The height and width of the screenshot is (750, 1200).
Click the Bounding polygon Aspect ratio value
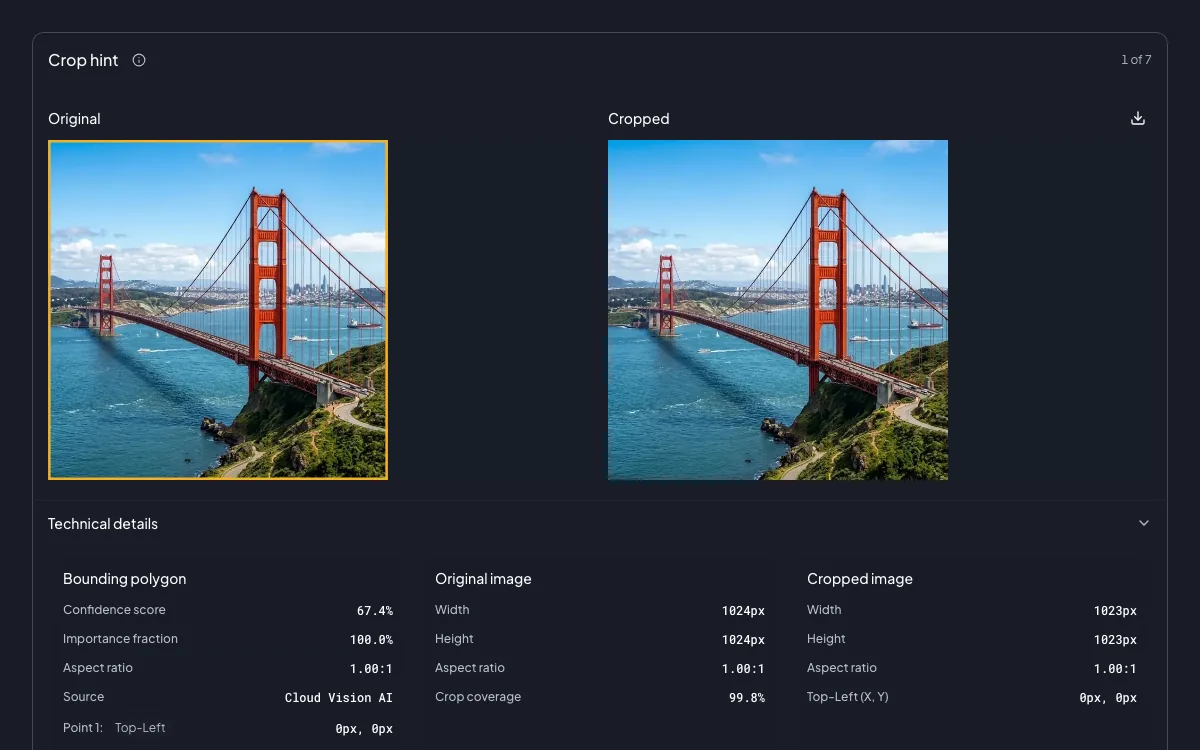pos(371,669)
